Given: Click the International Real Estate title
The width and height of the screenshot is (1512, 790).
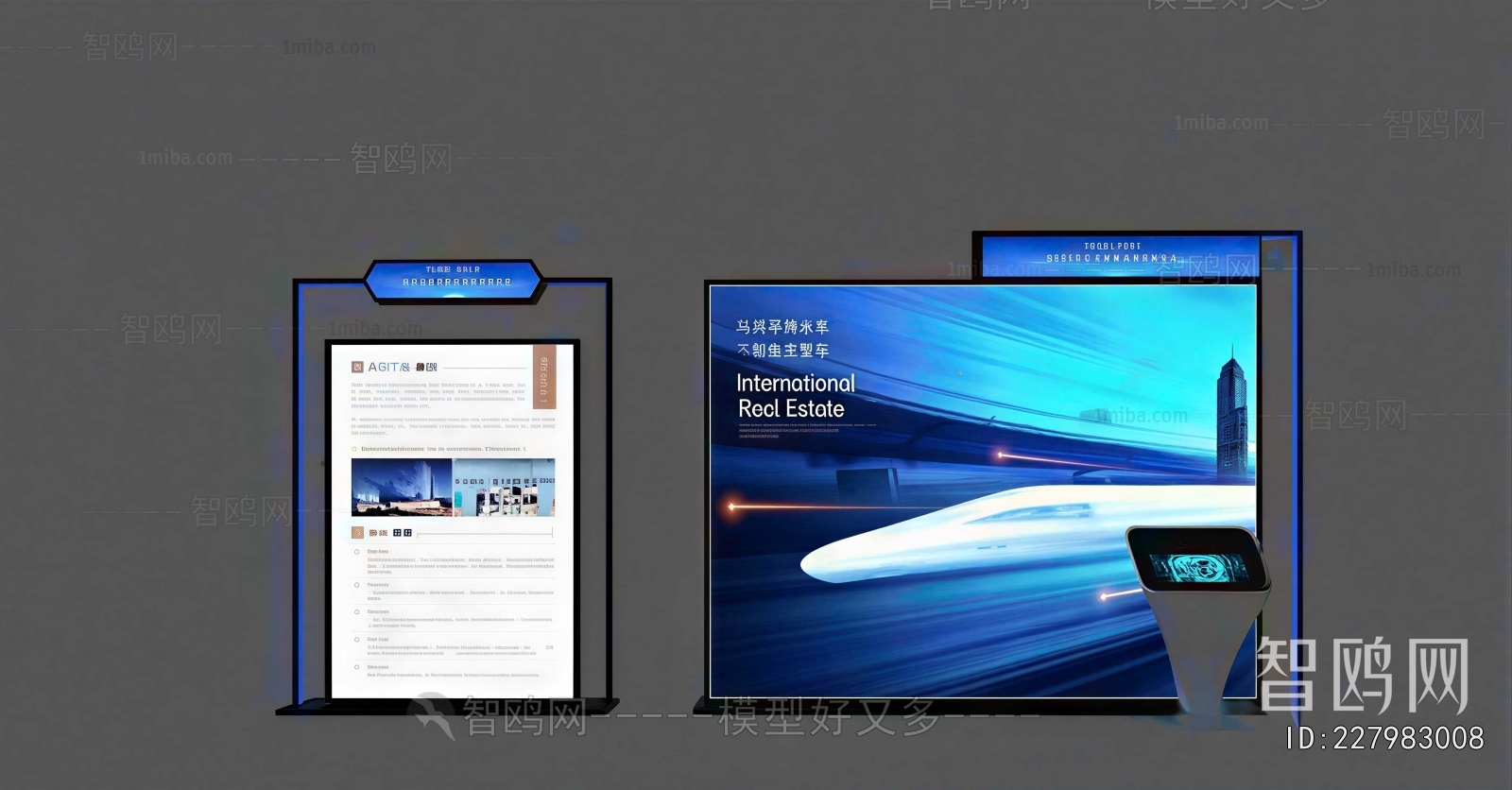Looking at the screenshot, I should point(795,396).
